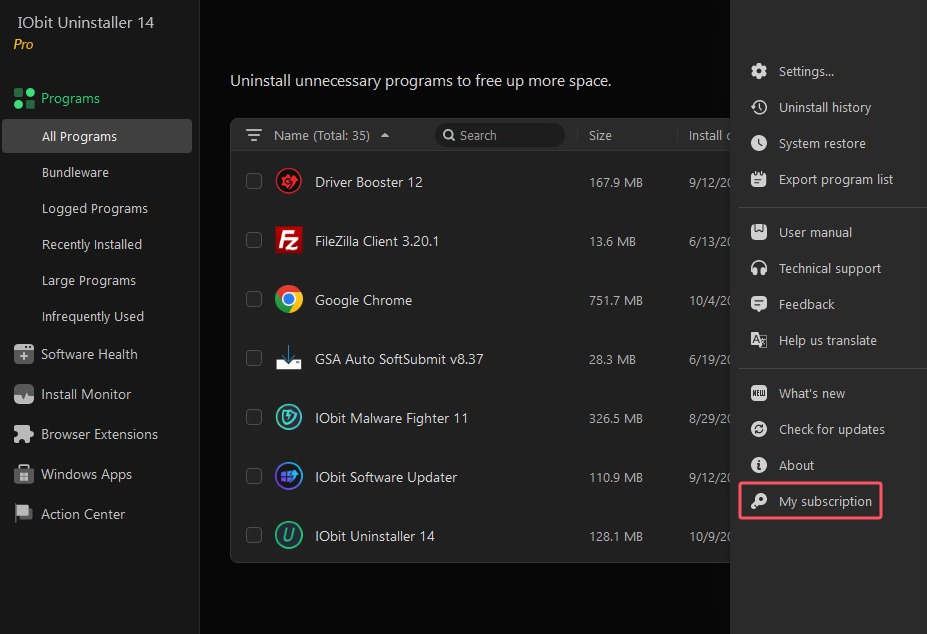Click the System restore icon

759,144
